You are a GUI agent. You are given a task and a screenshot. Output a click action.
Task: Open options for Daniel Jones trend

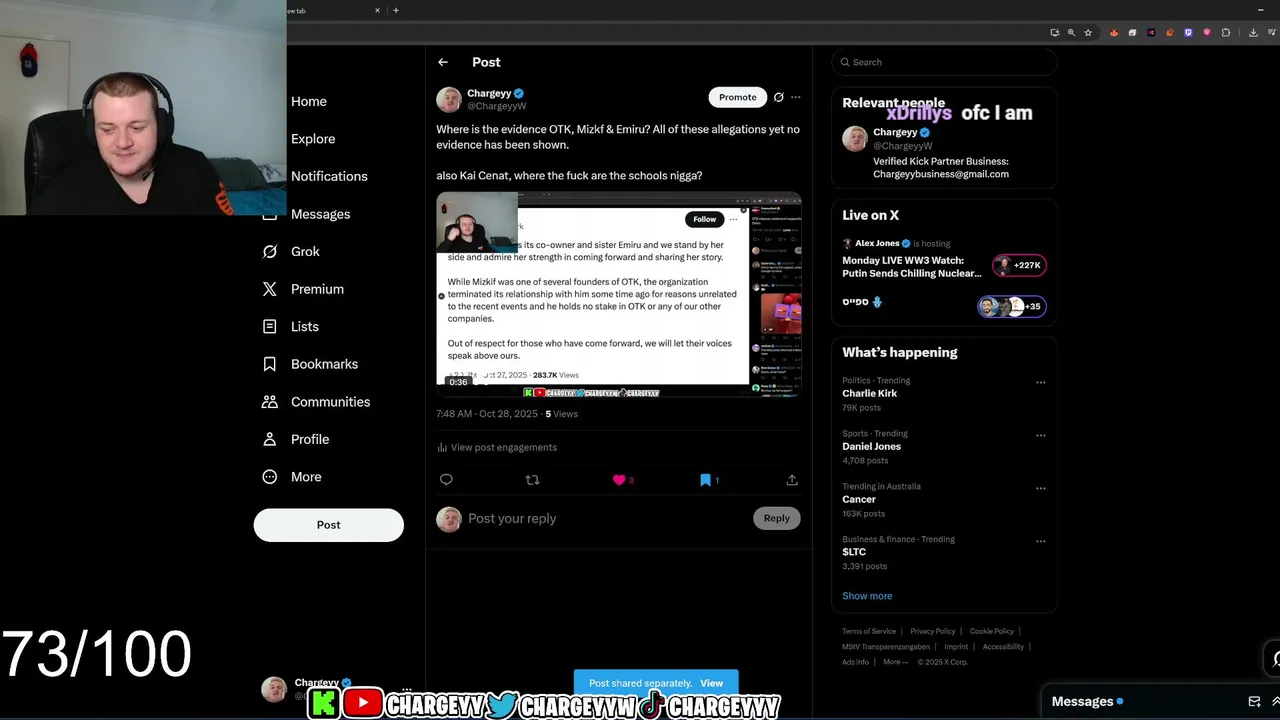[x=1041, y=435]
